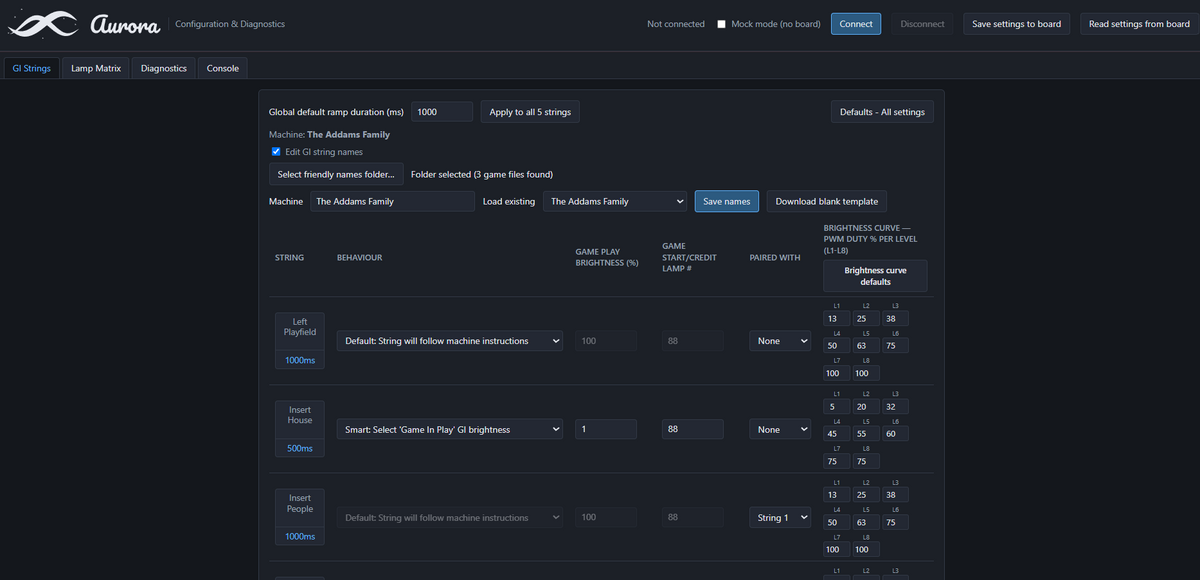The height and width of the screenshot is (580, 1200).
Task: Click the 'Not connected' status text
Action: tap(676, 24)
